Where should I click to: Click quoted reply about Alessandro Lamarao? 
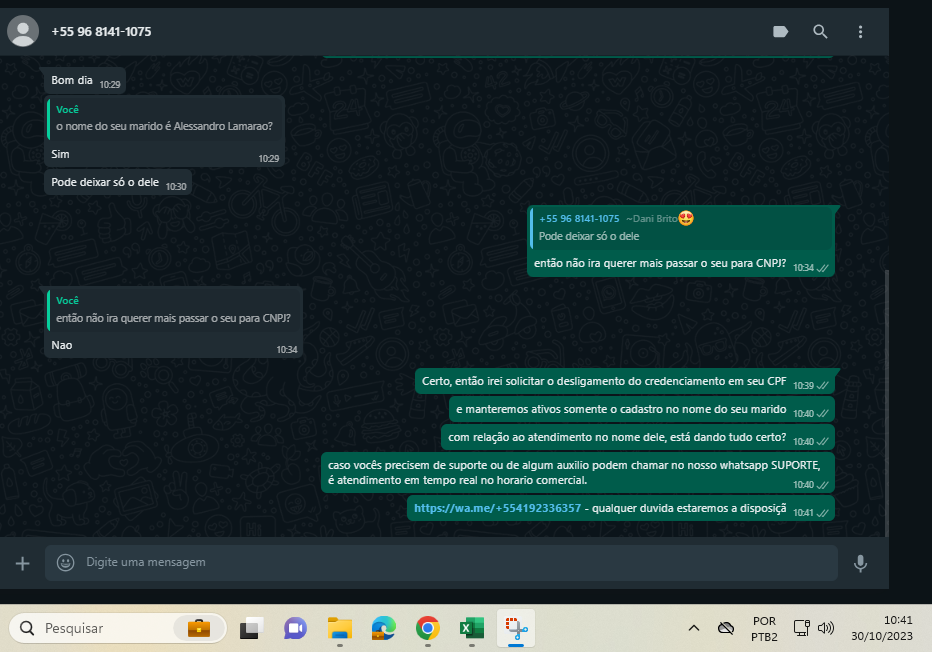coord(165,118)
